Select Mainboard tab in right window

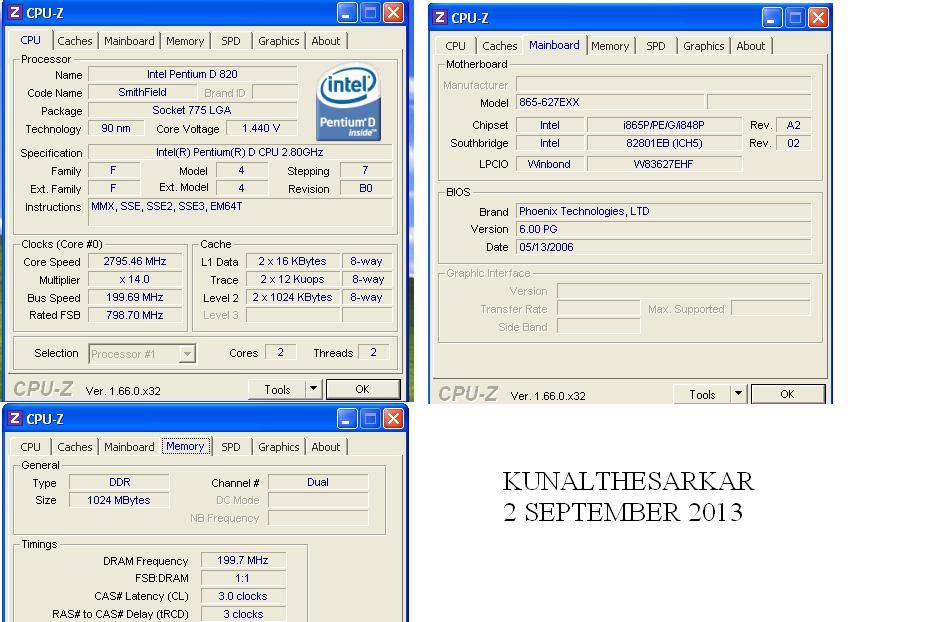554,45
